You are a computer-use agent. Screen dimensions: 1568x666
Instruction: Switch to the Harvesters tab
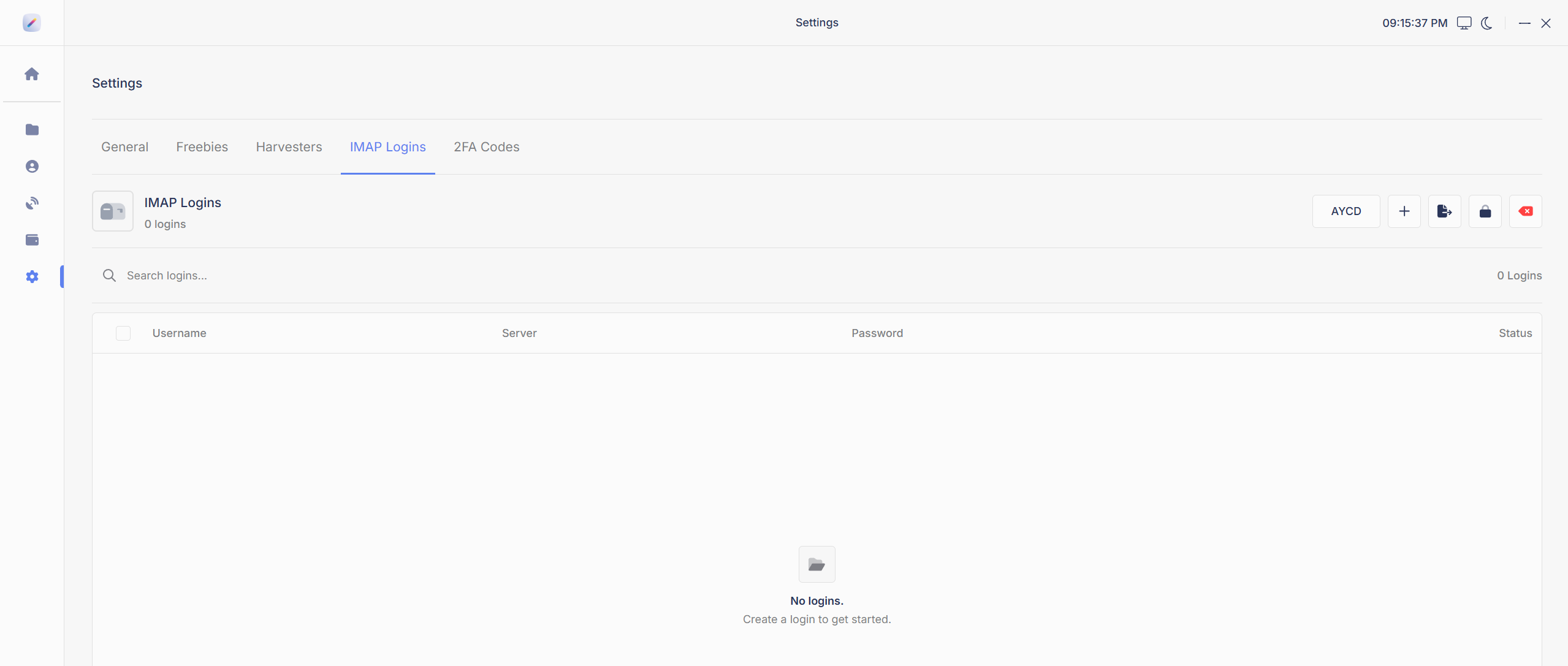click(289, 147)
